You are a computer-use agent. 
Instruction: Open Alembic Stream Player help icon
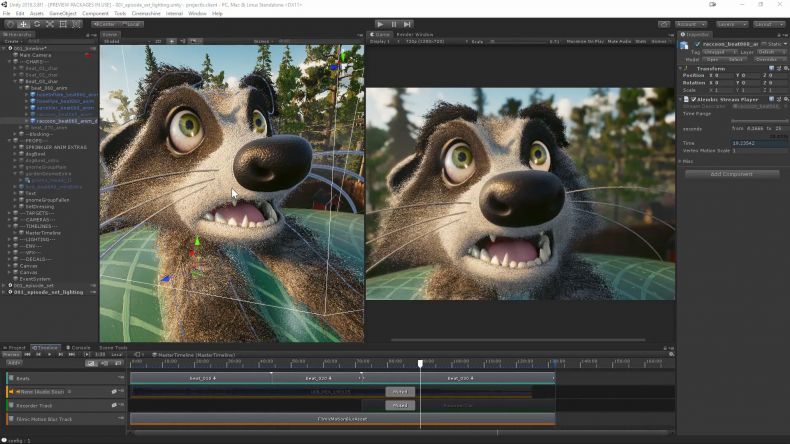771,99
